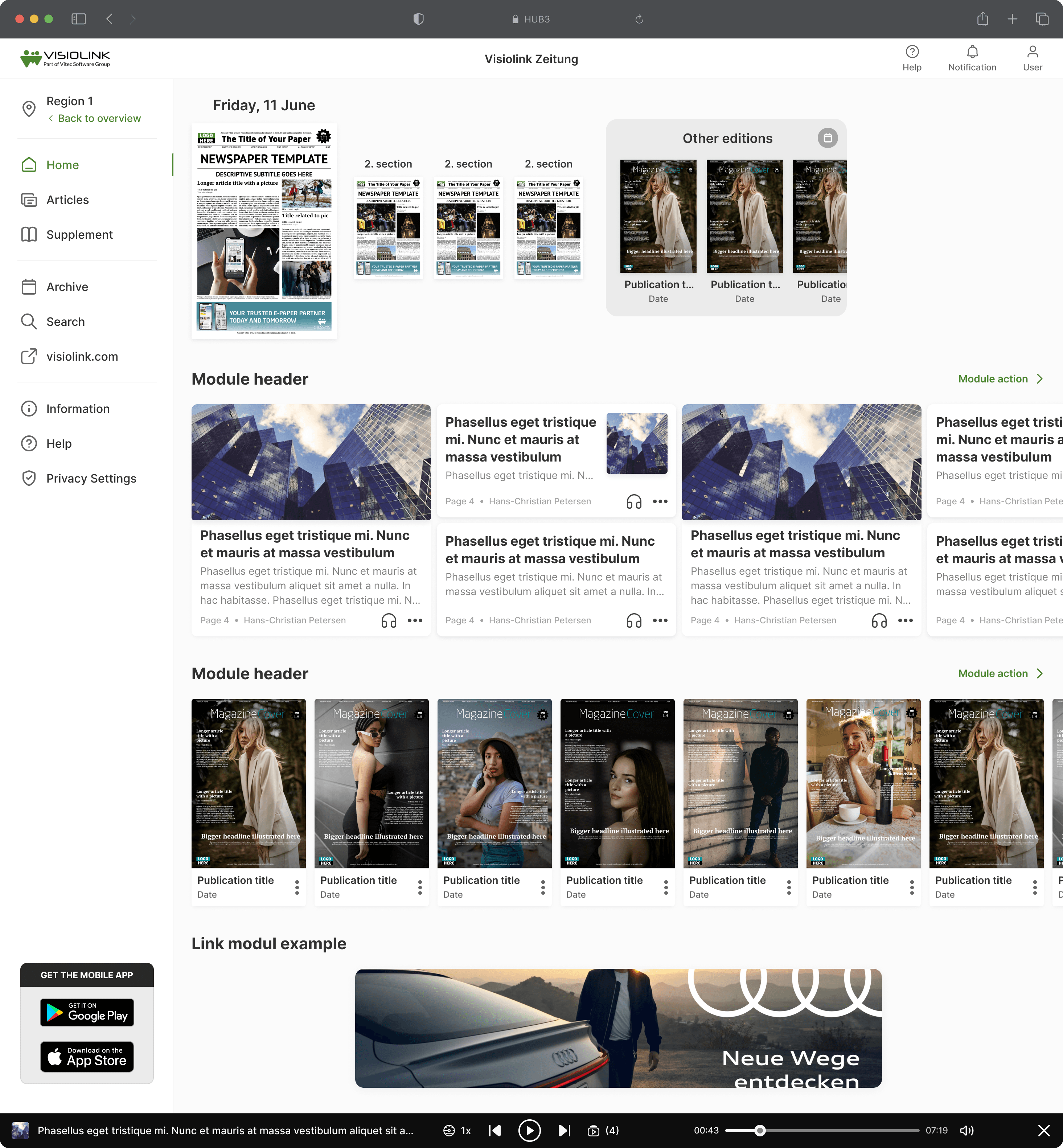Open options menu of first Publication title
This screenshot has width=1063, height=1148.
[297, 887]
